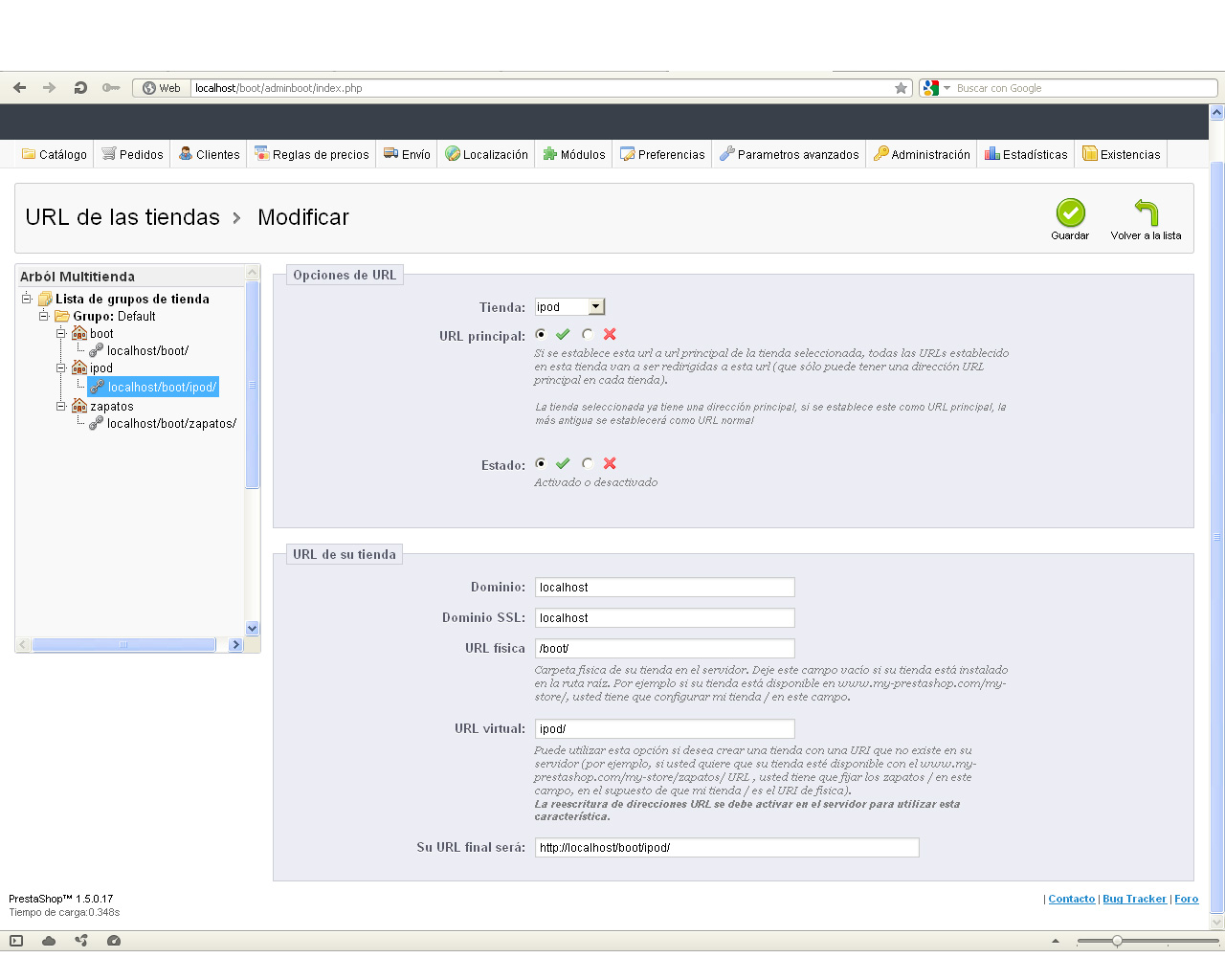Screen dimensions: 1225x980
Task: Click the Grupo: Default folder icon
Action: click(62, 316)
